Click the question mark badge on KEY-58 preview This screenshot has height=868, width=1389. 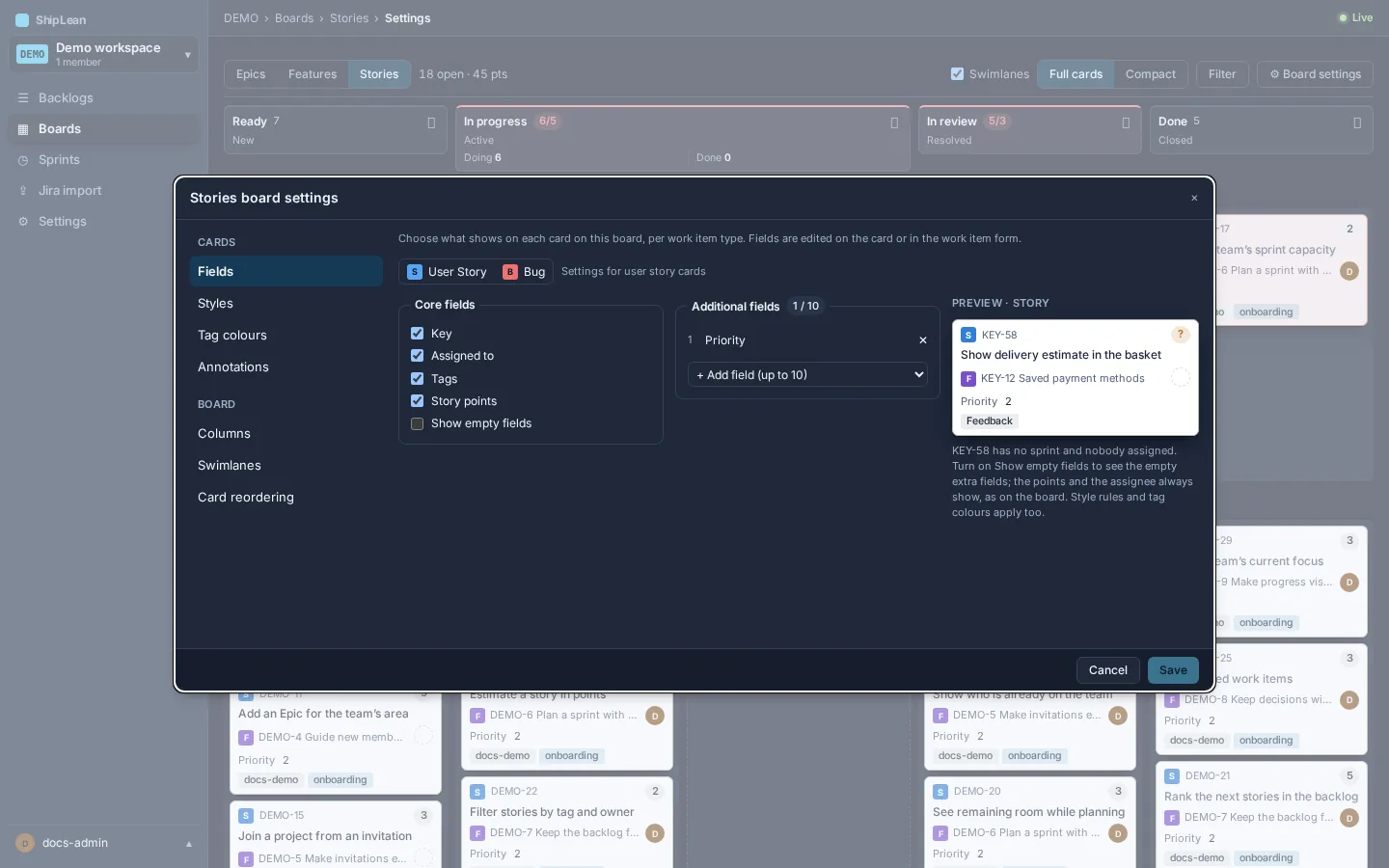point(1180,335)
